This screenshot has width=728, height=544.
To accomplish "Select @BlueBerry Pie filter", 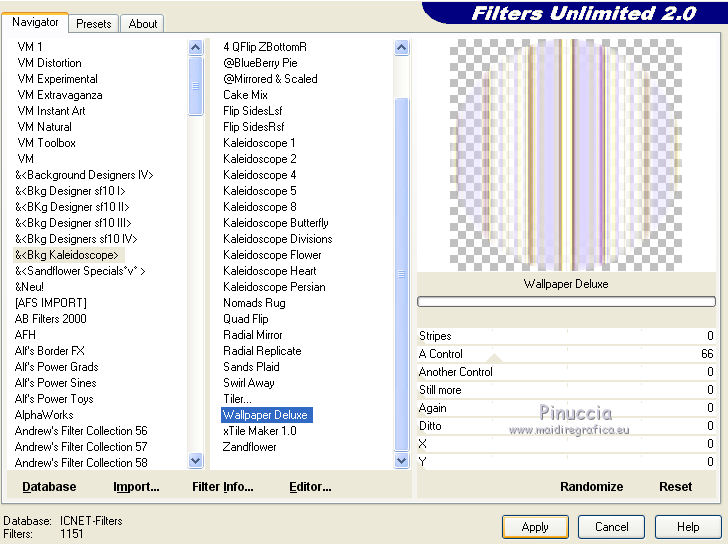I will (x=260, y=63).
